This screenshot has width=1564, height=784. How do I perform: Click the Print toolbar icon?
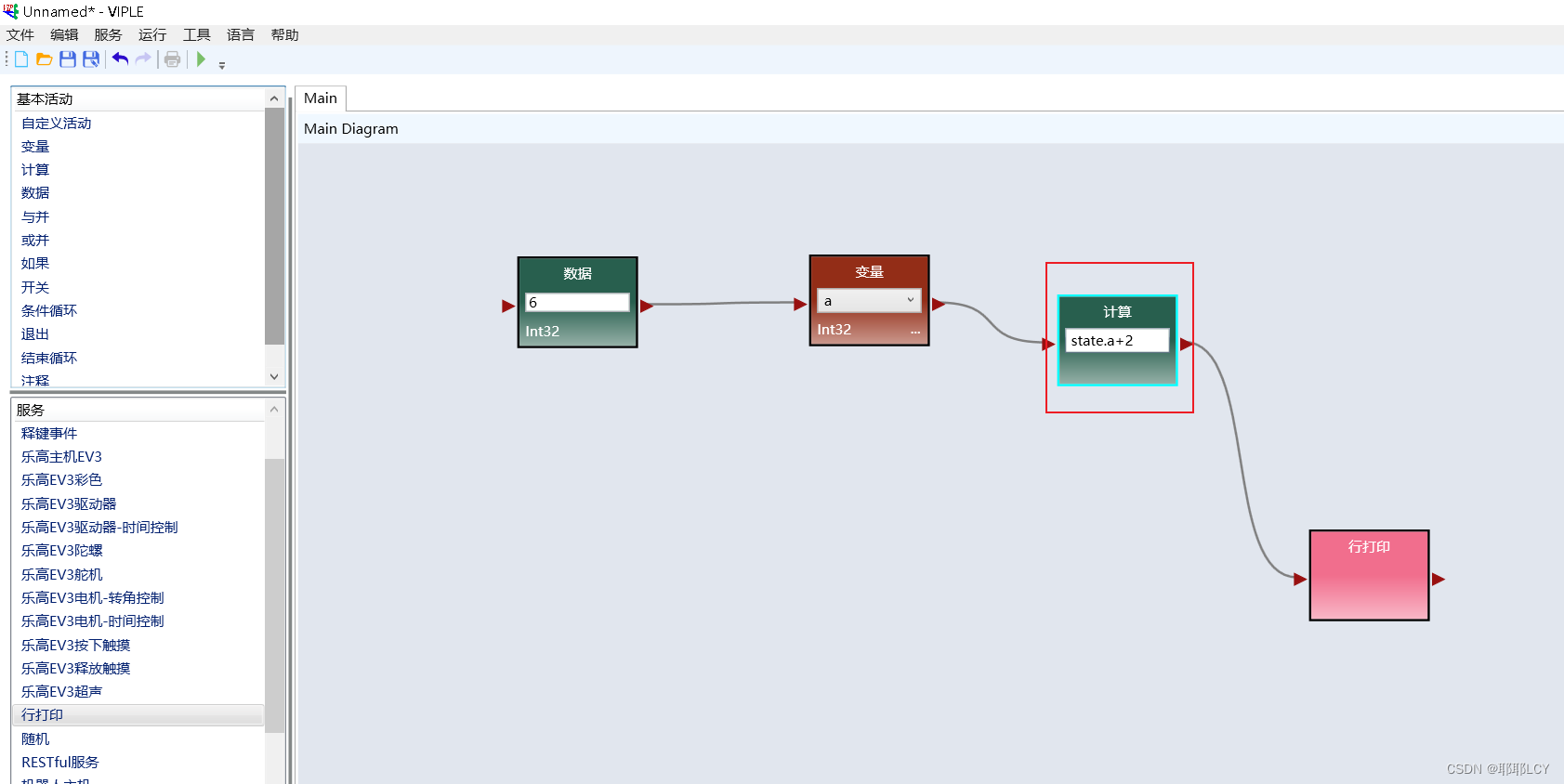172,59
